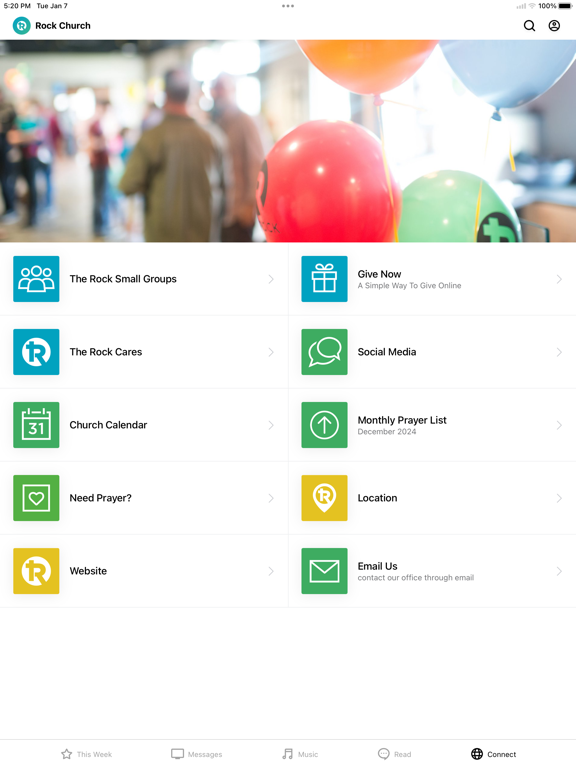Tap the Email Us envelope icon
The width and height of the screenshot is (576, 768).
[x=324, y=571]
